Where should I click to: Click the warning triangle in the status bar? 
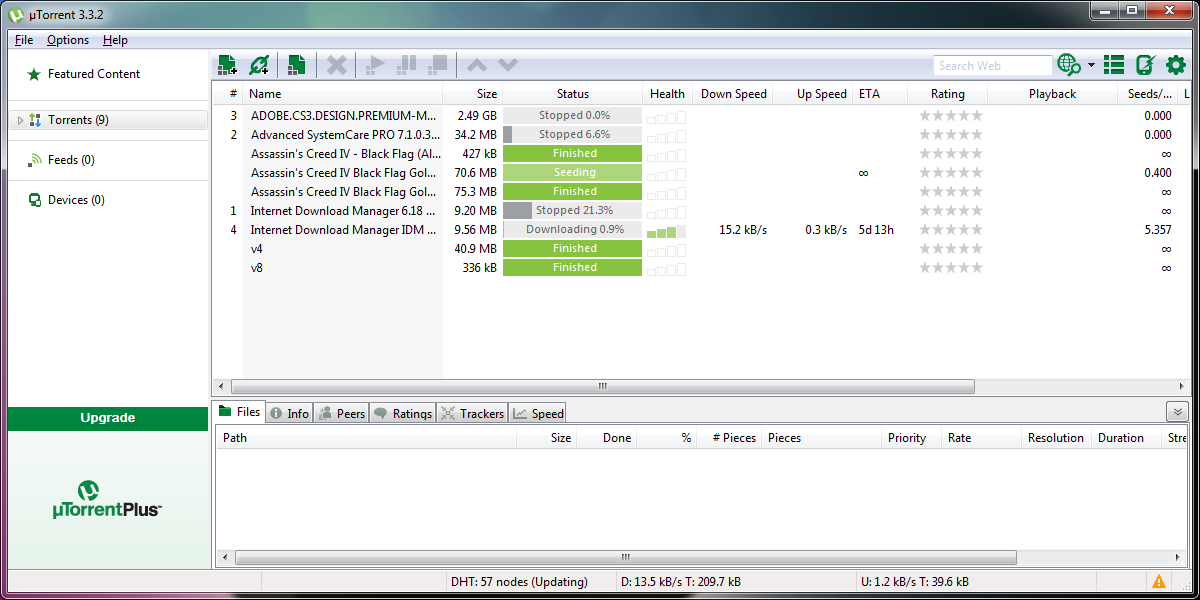coord(1159,581)
